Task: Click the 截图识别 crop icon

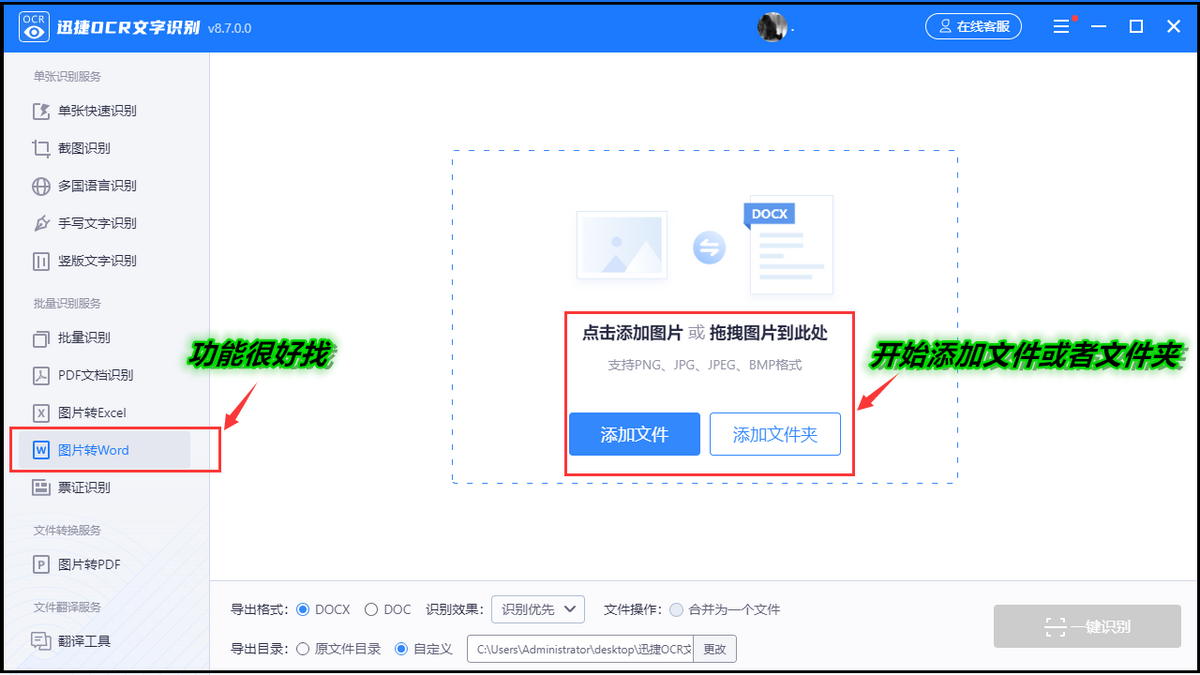Action: tap(41, 148)
